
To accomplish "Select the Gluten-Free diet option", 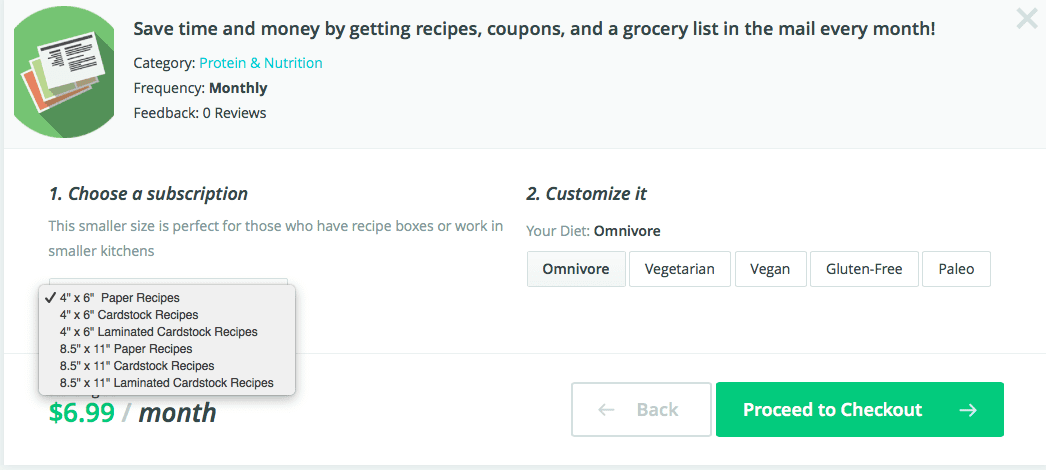I will click(864, 269).
